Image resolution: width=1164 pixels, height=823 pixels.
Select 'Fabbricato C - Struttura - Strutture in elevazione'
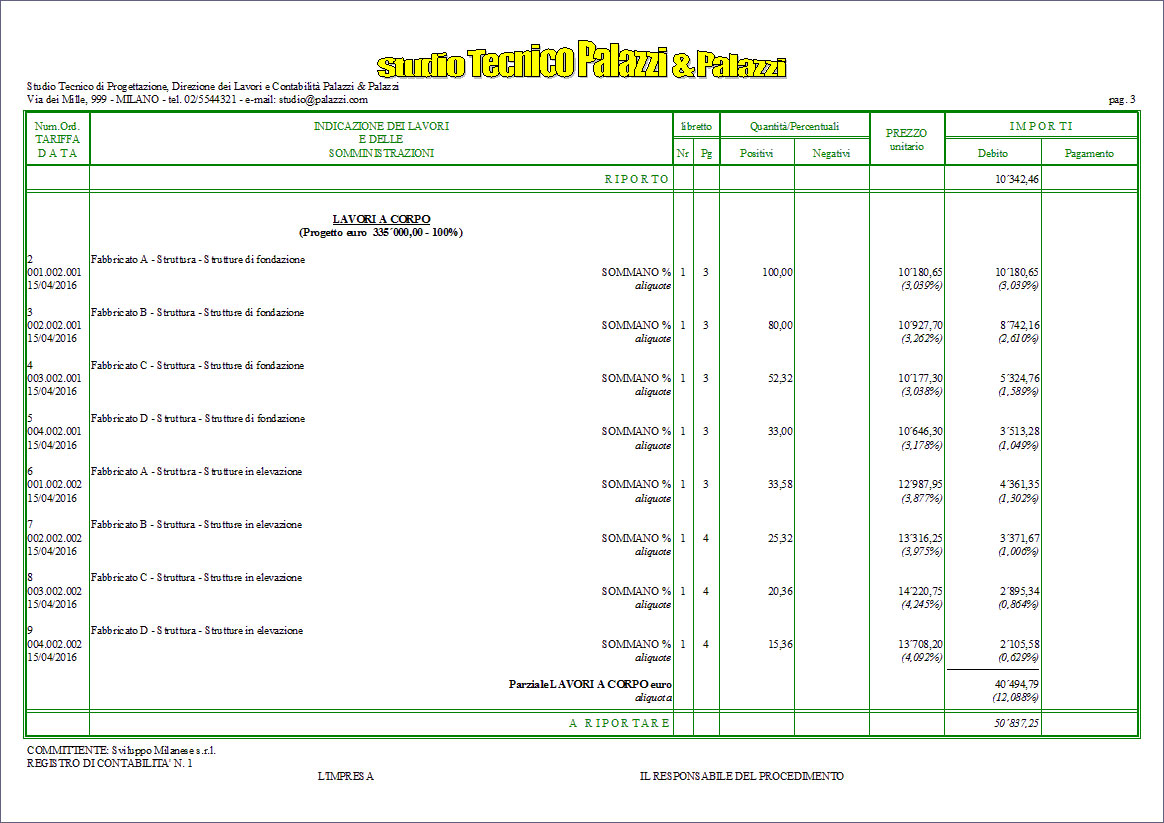pos(196,577)
